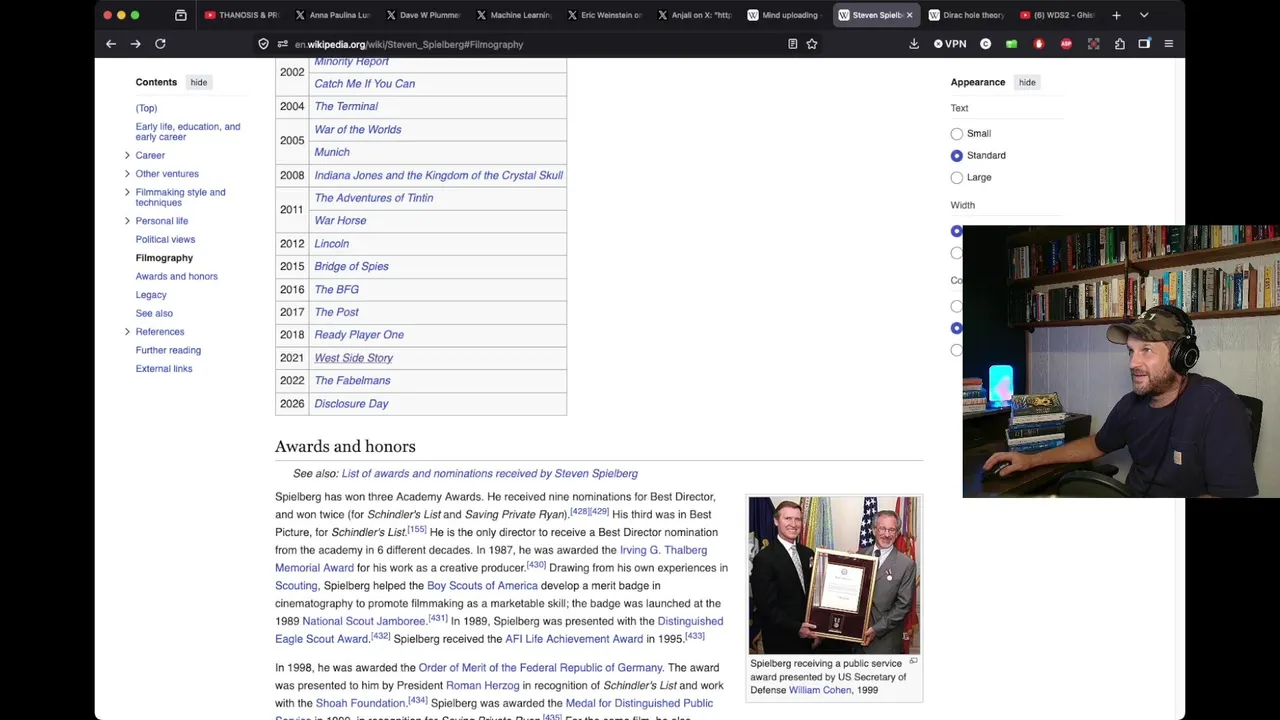The height and width of the screenshot is (720, 1280).
Task: Reload the current Wikipedia page
Action: pyautogui.click(x=160, y=44)
